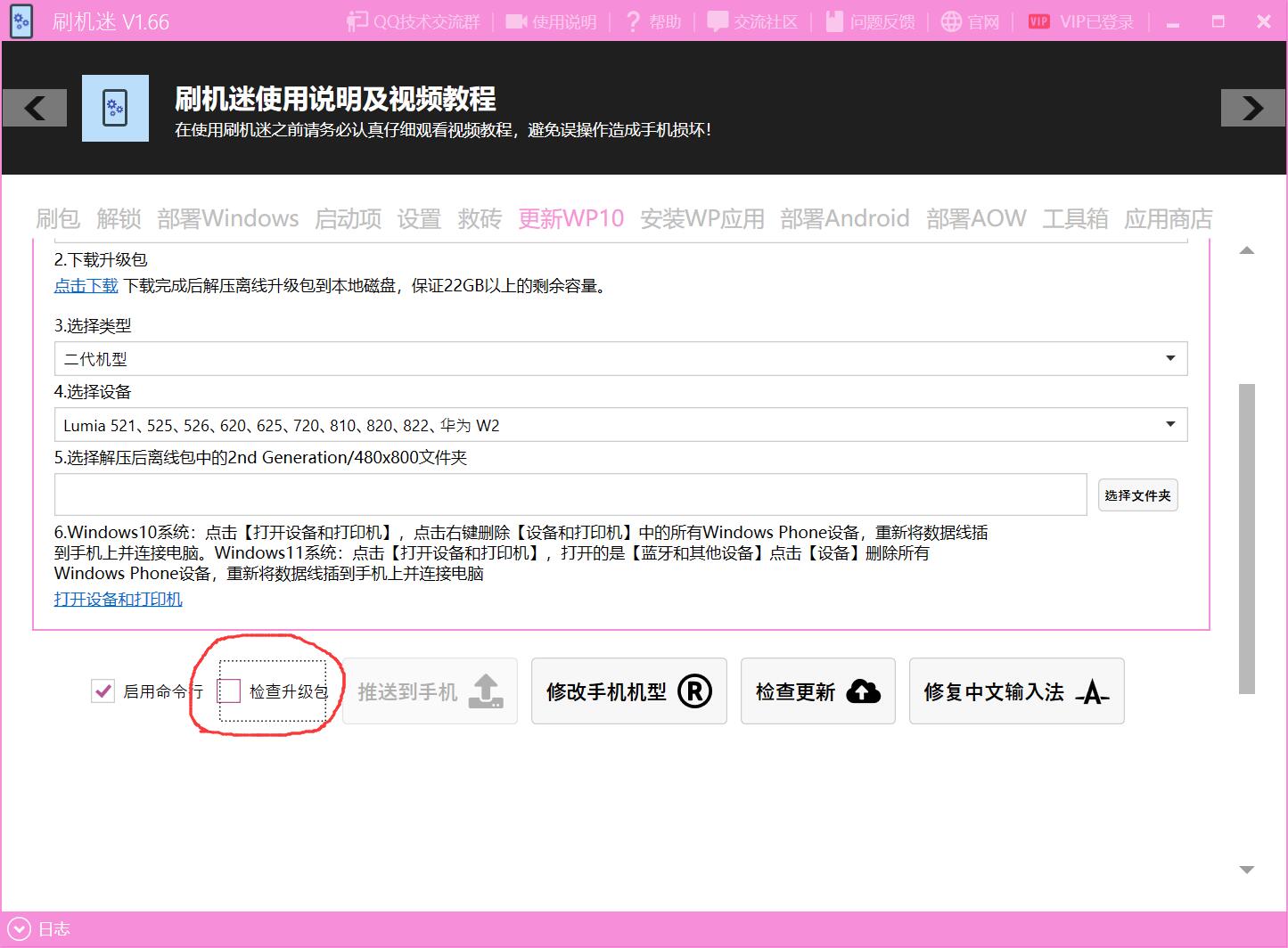The image size is (1288, 948).
Task: Visit 官网 official website globe
Action: point(971,21)
